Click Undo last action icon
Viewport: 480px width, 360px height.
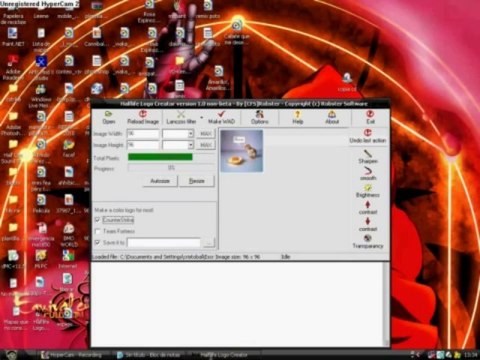[x=368, y=136]
